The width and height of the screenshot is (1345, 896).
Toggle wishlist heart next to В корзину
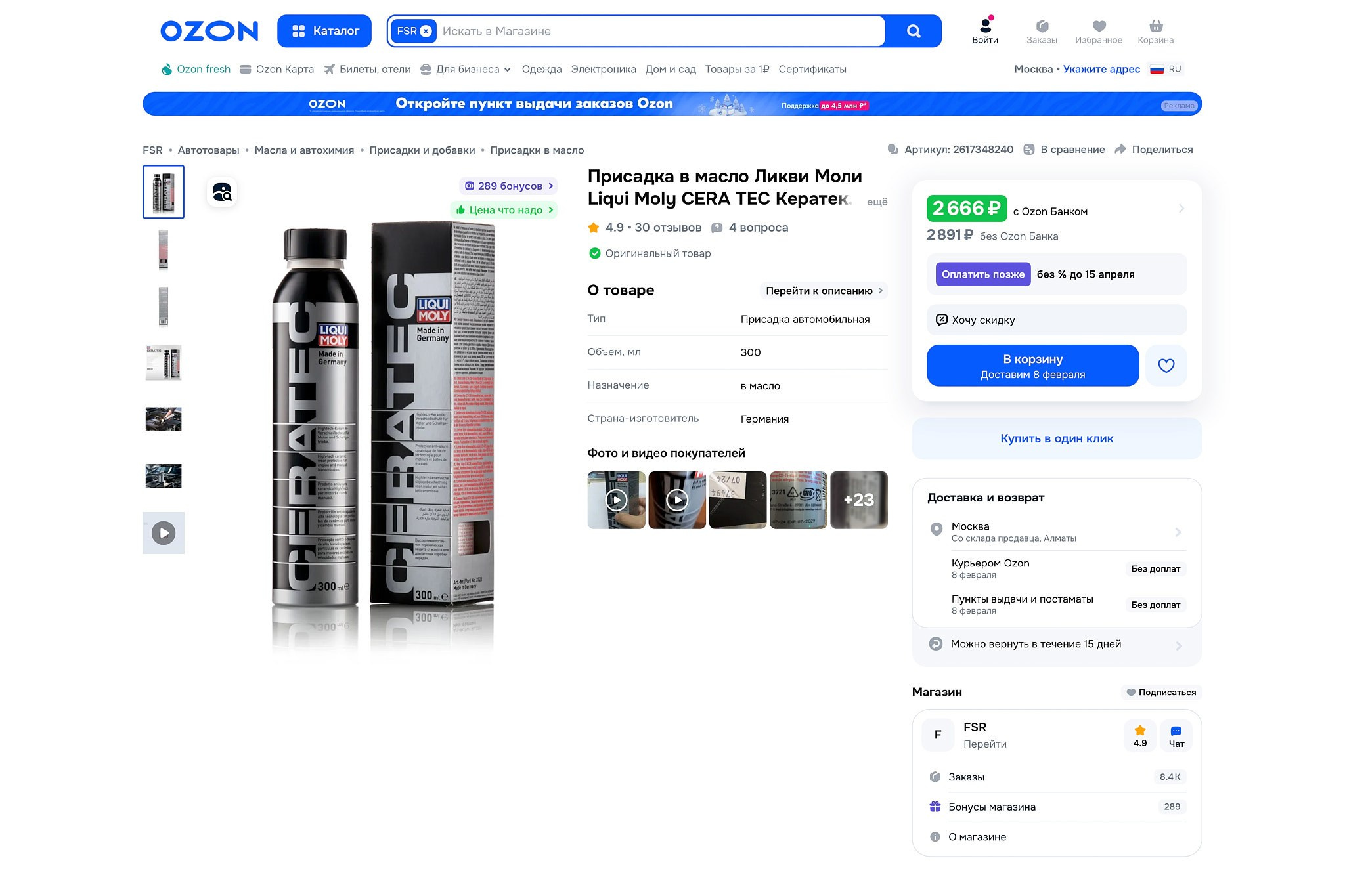[1166, 366]
